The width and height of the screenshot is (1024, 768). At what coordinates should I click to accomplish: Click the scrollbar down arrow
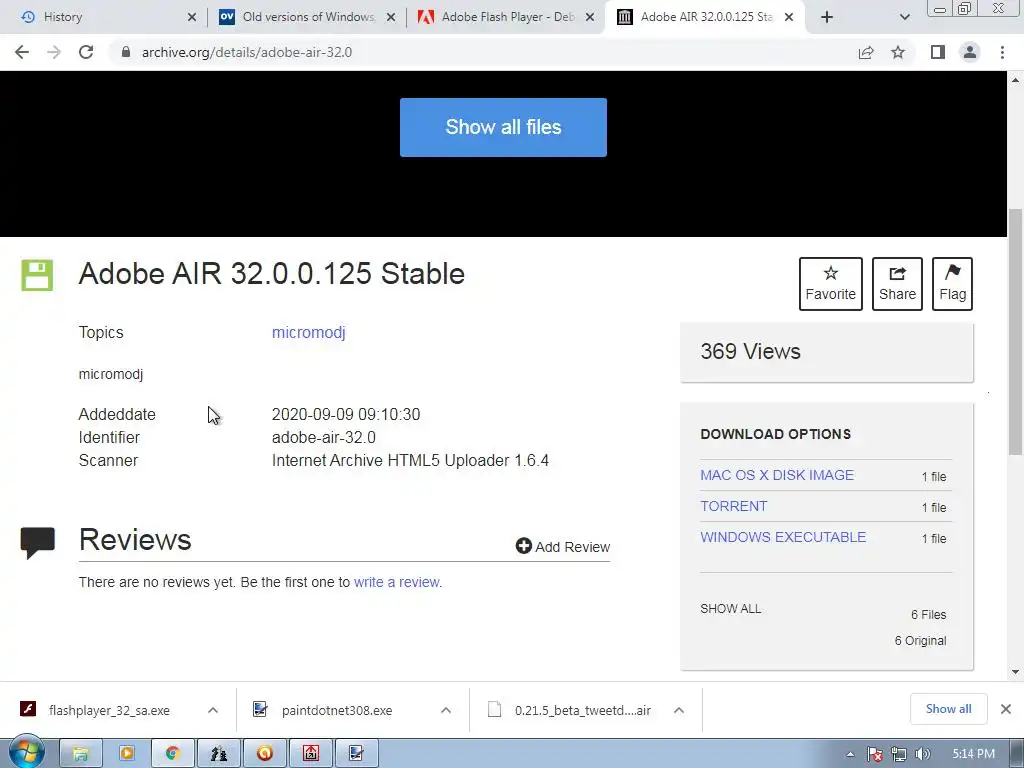pyautogui.click(x=1016, y=671)
